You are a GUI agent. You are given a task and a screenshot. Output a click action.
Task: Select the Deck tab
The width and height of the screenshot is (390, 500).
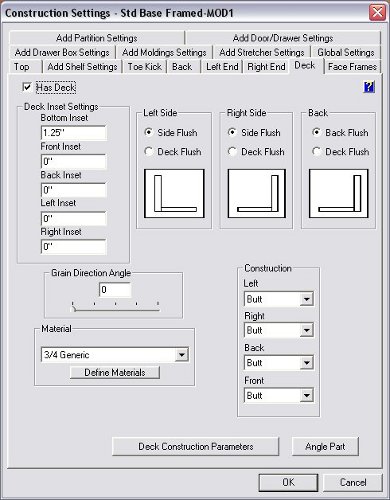(305, 66)
